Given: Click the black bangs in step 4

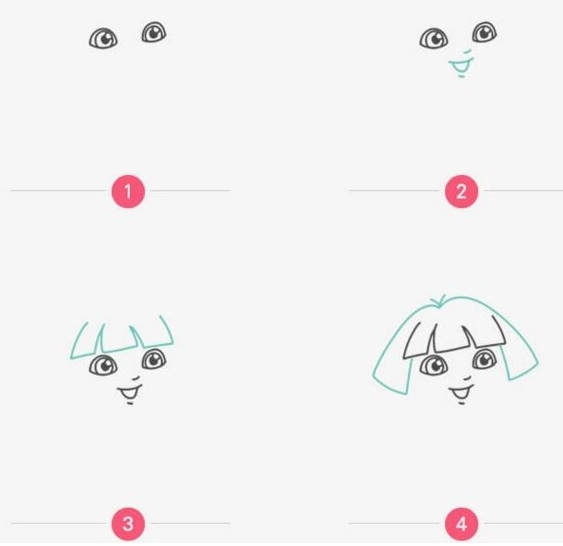Looking at the screenshot, I should [x=454, y=337].
